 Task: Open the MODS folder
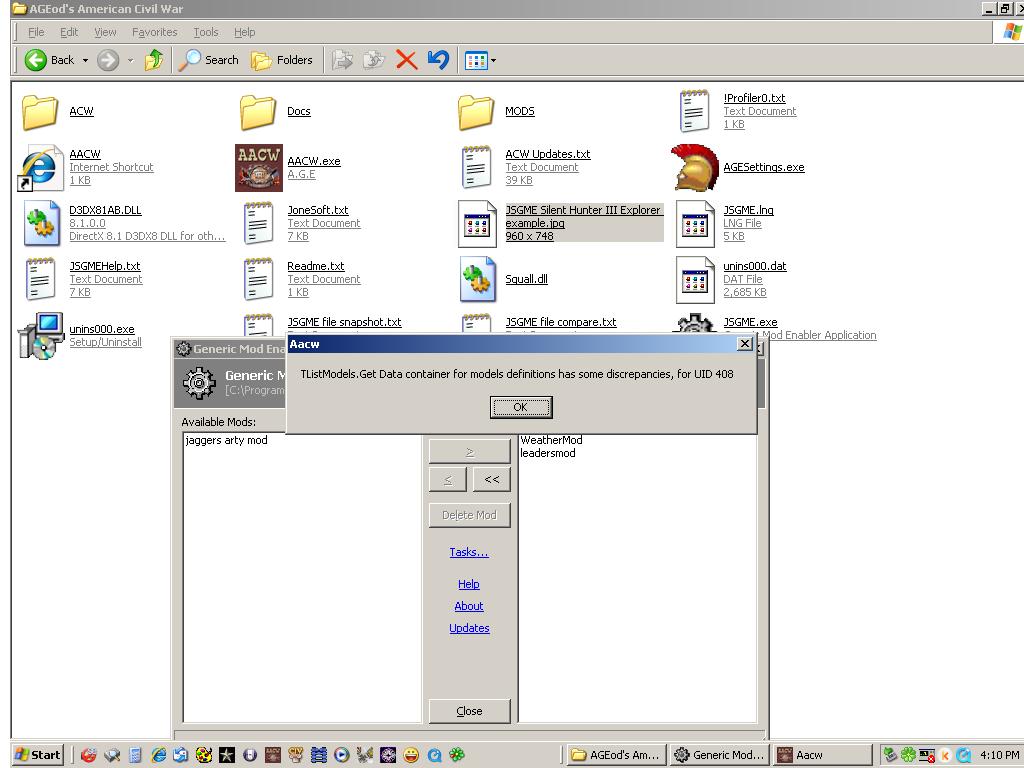[x=476, y=111]
